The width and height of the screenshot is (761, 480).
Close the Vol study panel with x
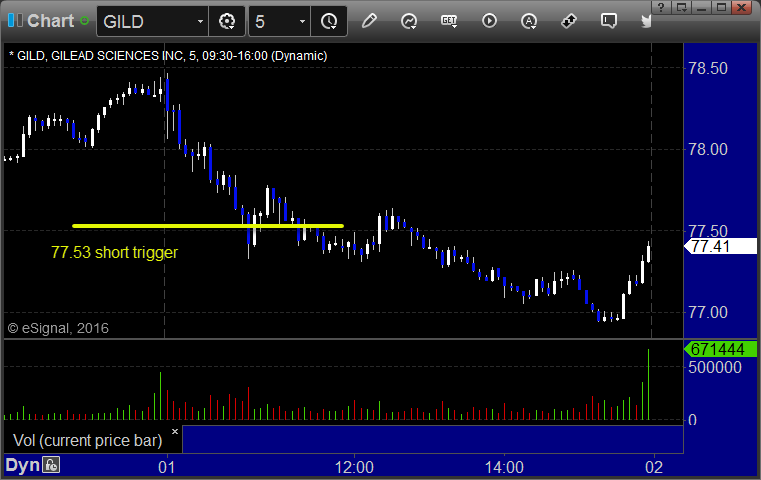click(175, 431)
